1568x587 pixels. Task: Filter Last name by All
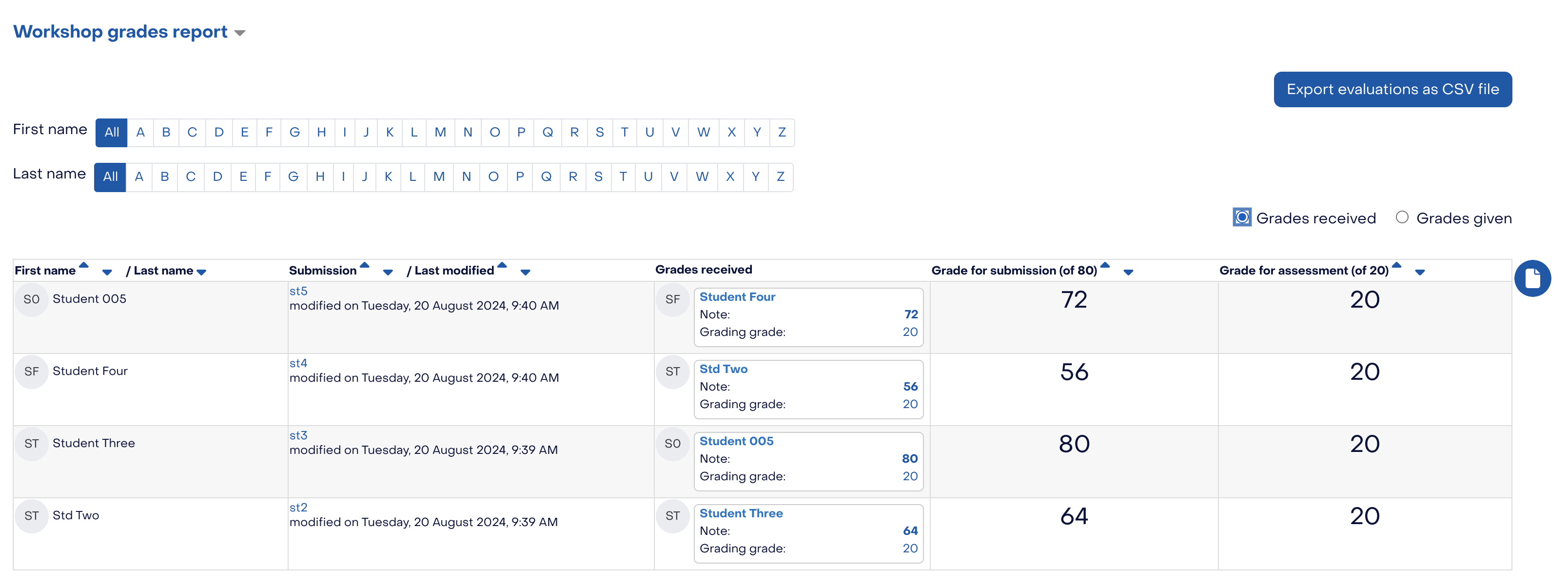110,177
